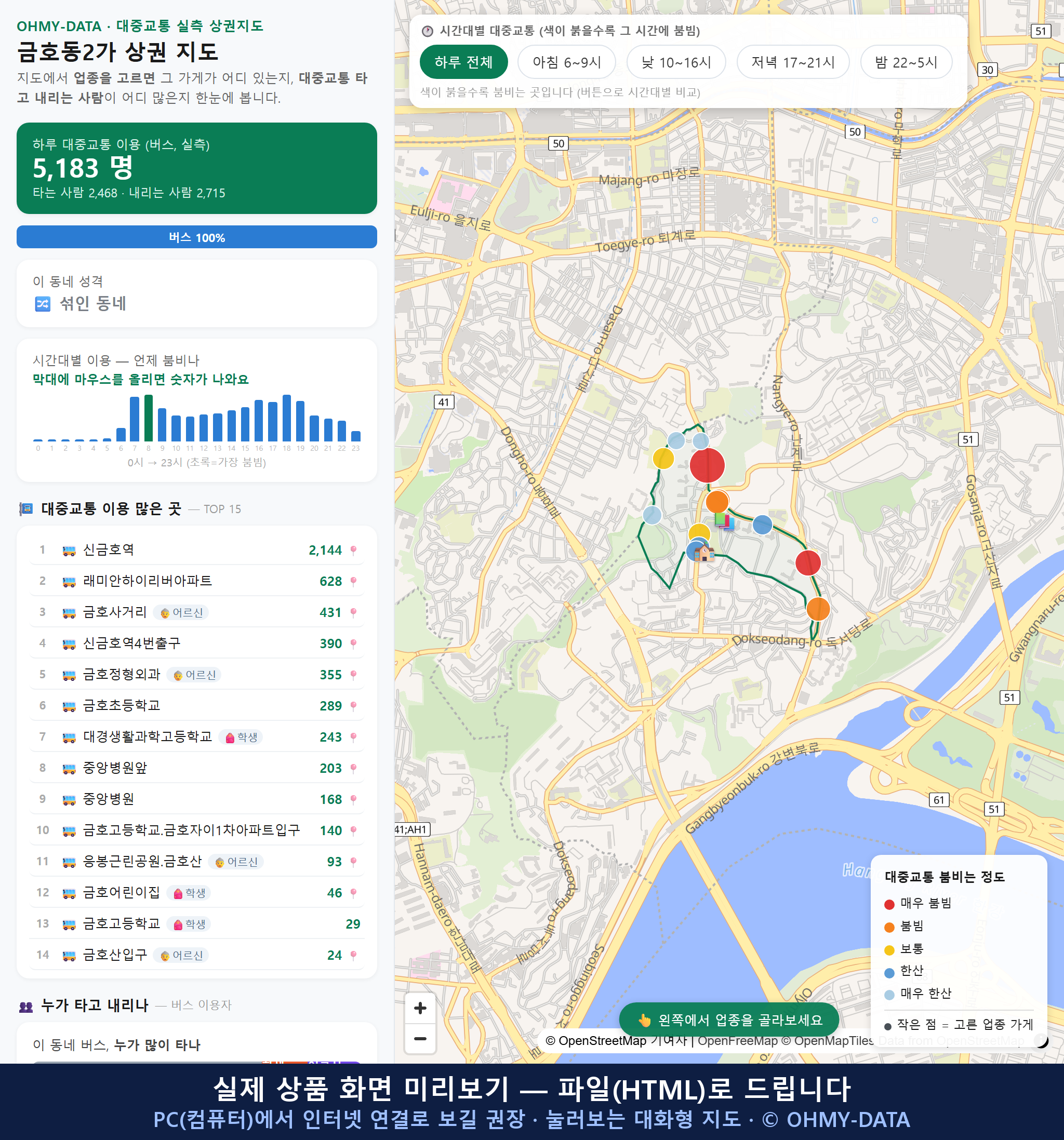Viewport: 1064px width, 1140px height.
Task: Click the map pin icon in 금호정형외과 row
Action: point(353,675)
